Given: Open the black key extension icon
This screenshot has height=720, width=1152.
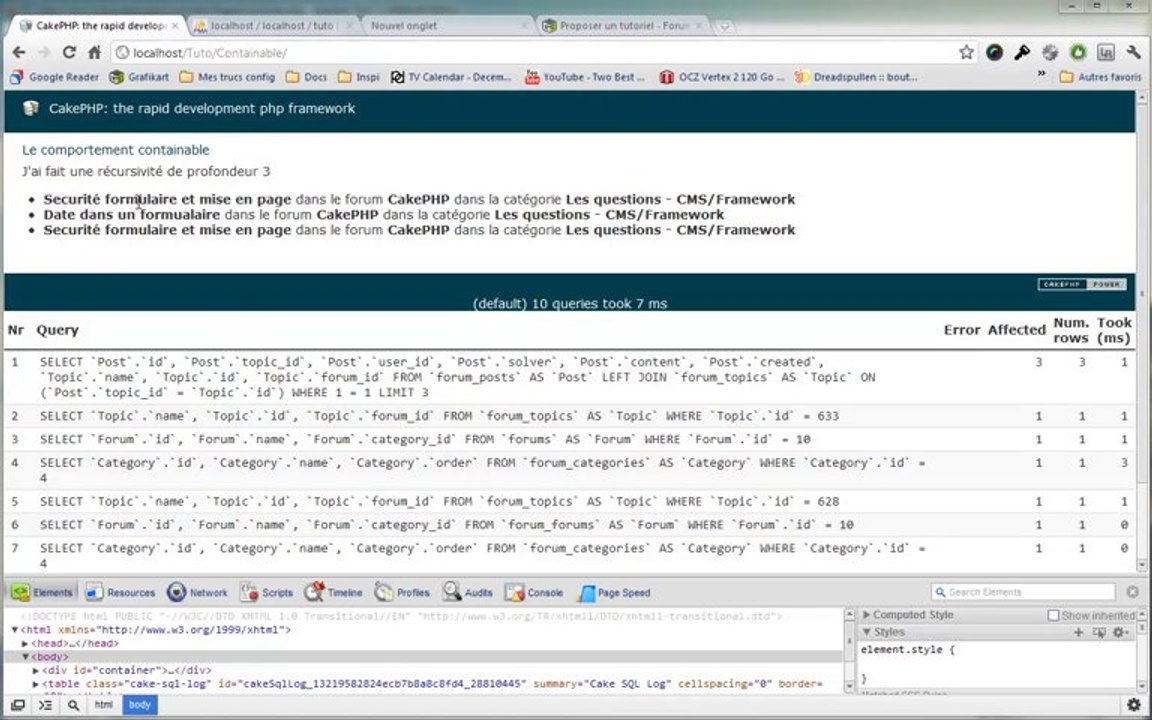Looking at the screenshot, I should tap(1022, 52).
